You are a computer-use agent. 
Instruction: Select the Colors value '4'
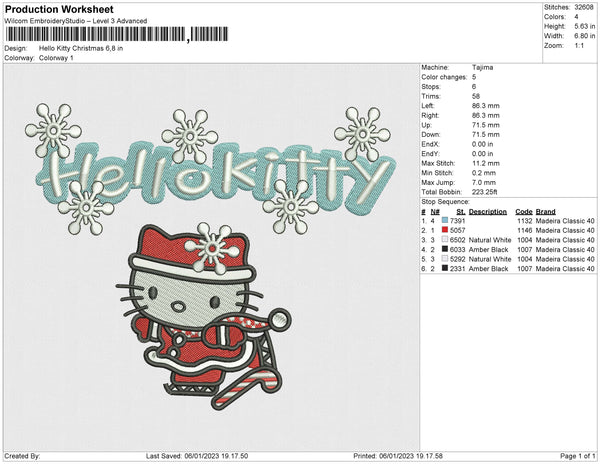pos(576,17)
